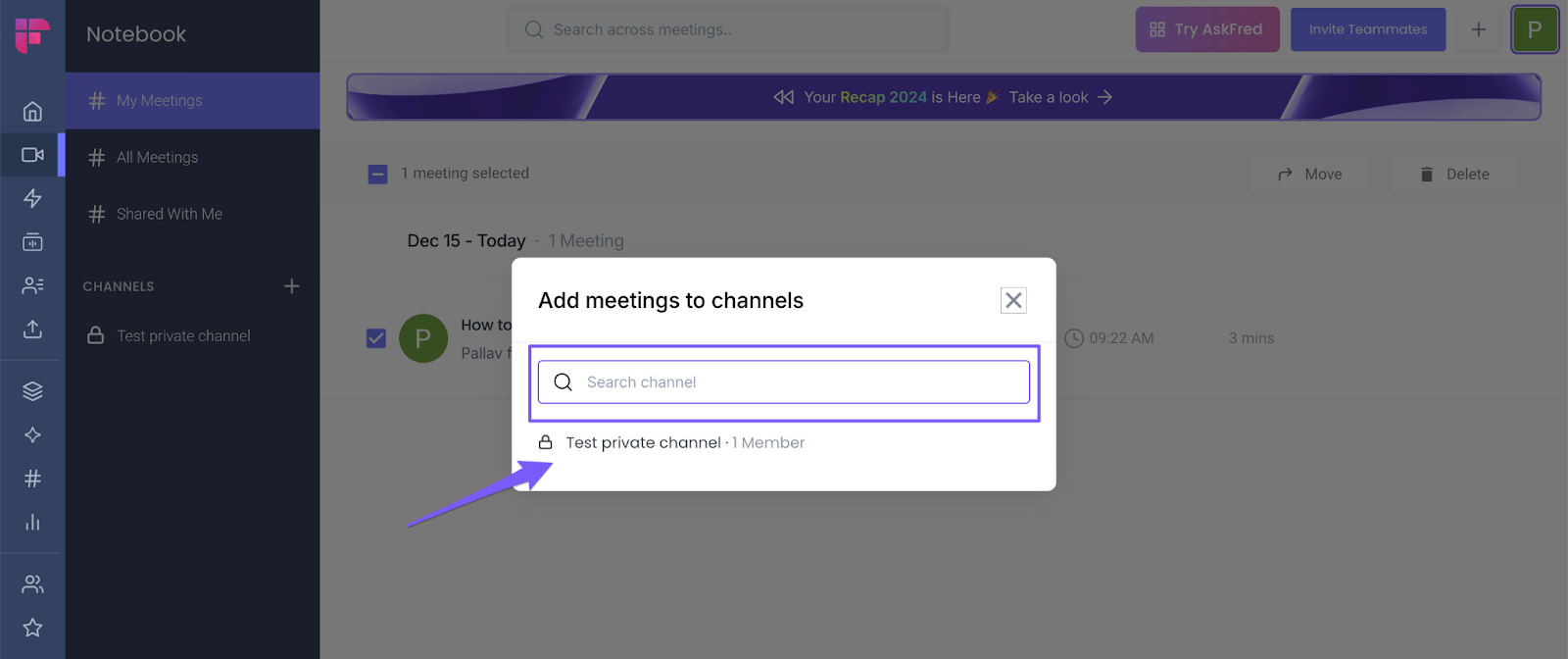Click the lightning bolt icon in sidebar
The width and height of the screenshot is (1568, 659).
tap(32, 199)
